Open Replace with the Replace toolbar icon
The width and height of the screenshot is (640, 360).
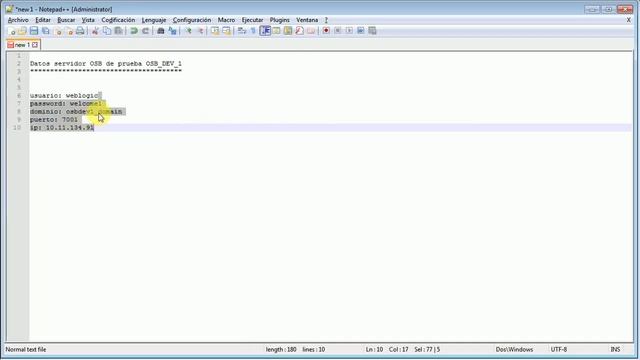[x=173, y=31]
